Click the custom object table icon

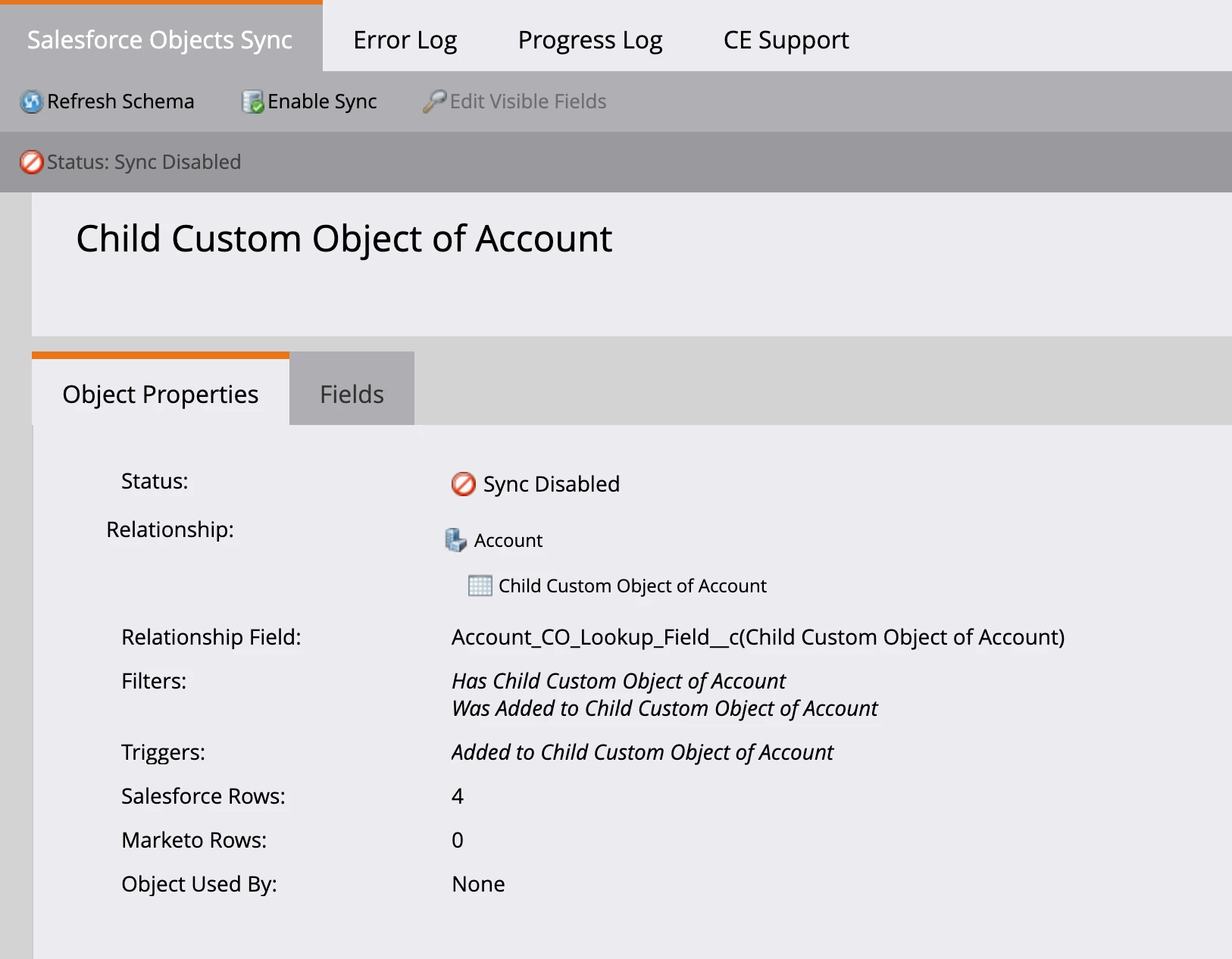pyautogui.click(x=480, y=586)
